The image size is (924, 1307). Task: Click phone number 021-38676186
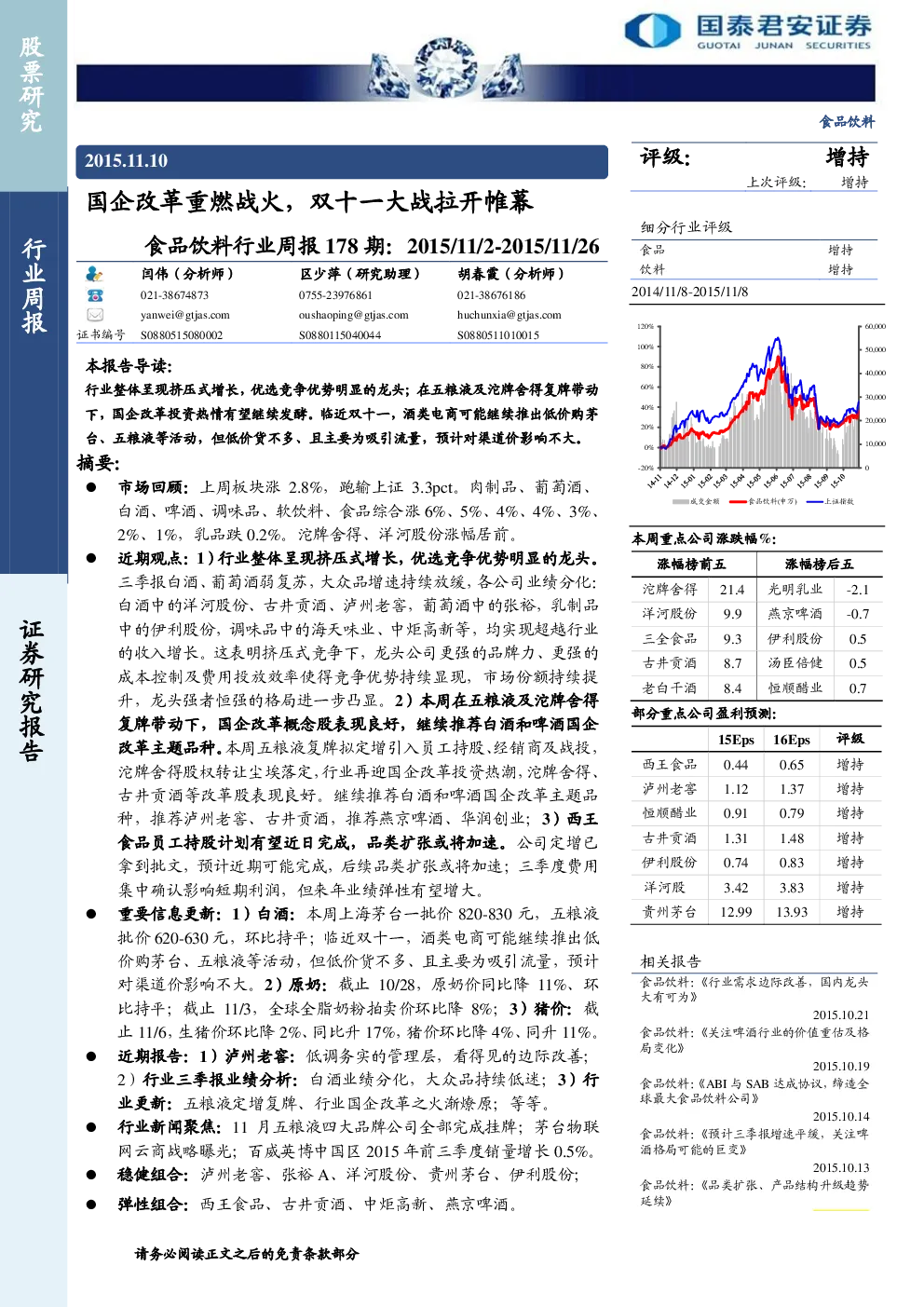click(492, 295)
